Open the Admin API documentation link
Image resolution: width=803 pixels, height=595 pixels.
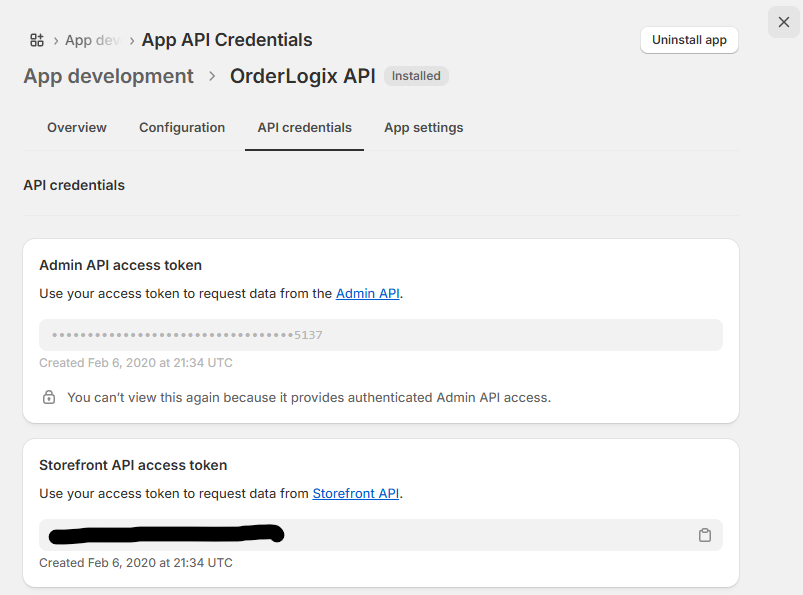[x=367, y=293]
